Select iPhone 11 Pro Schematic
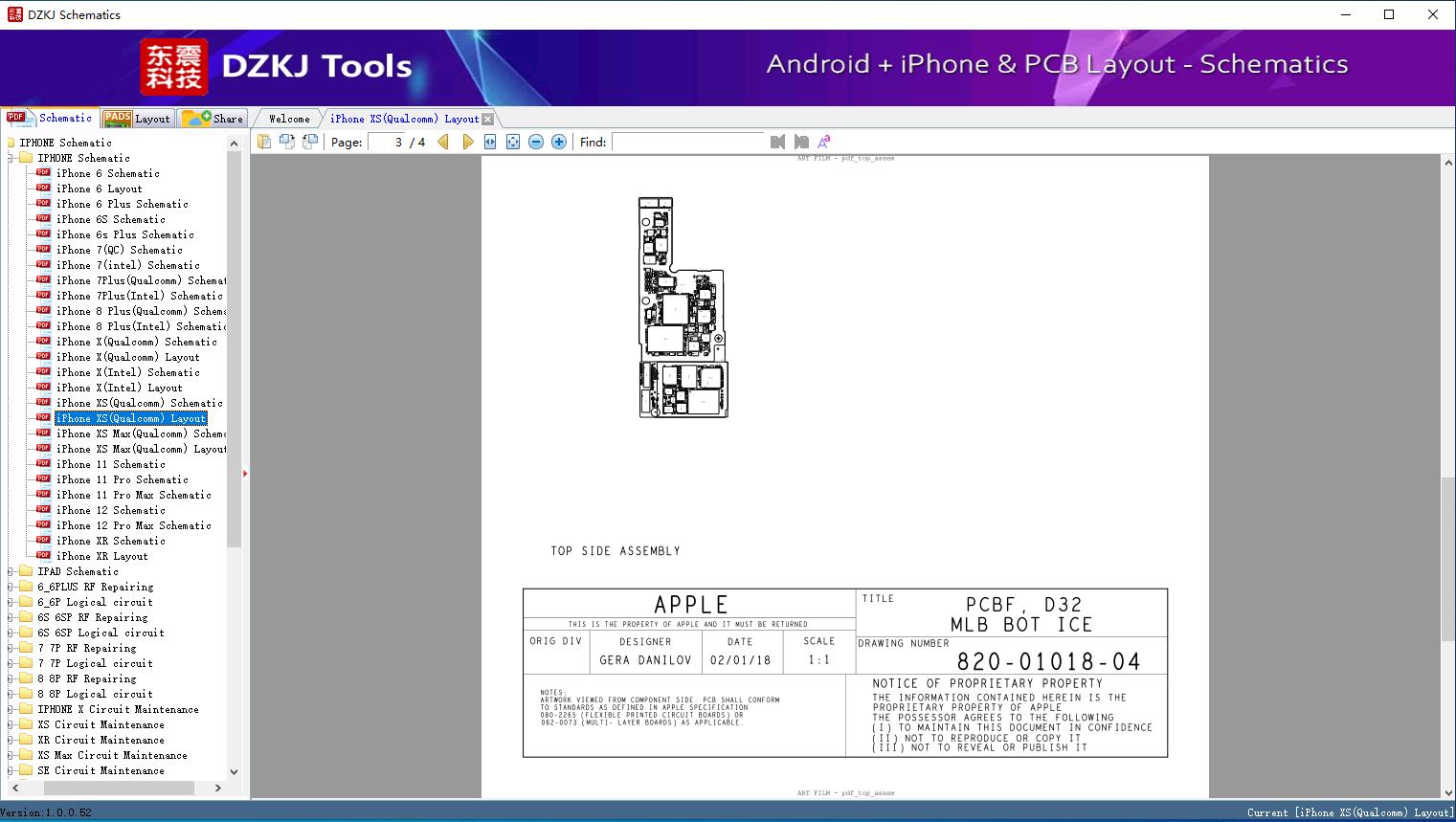The width and height of the screenshot is (1456, 822). pos(122,479)
